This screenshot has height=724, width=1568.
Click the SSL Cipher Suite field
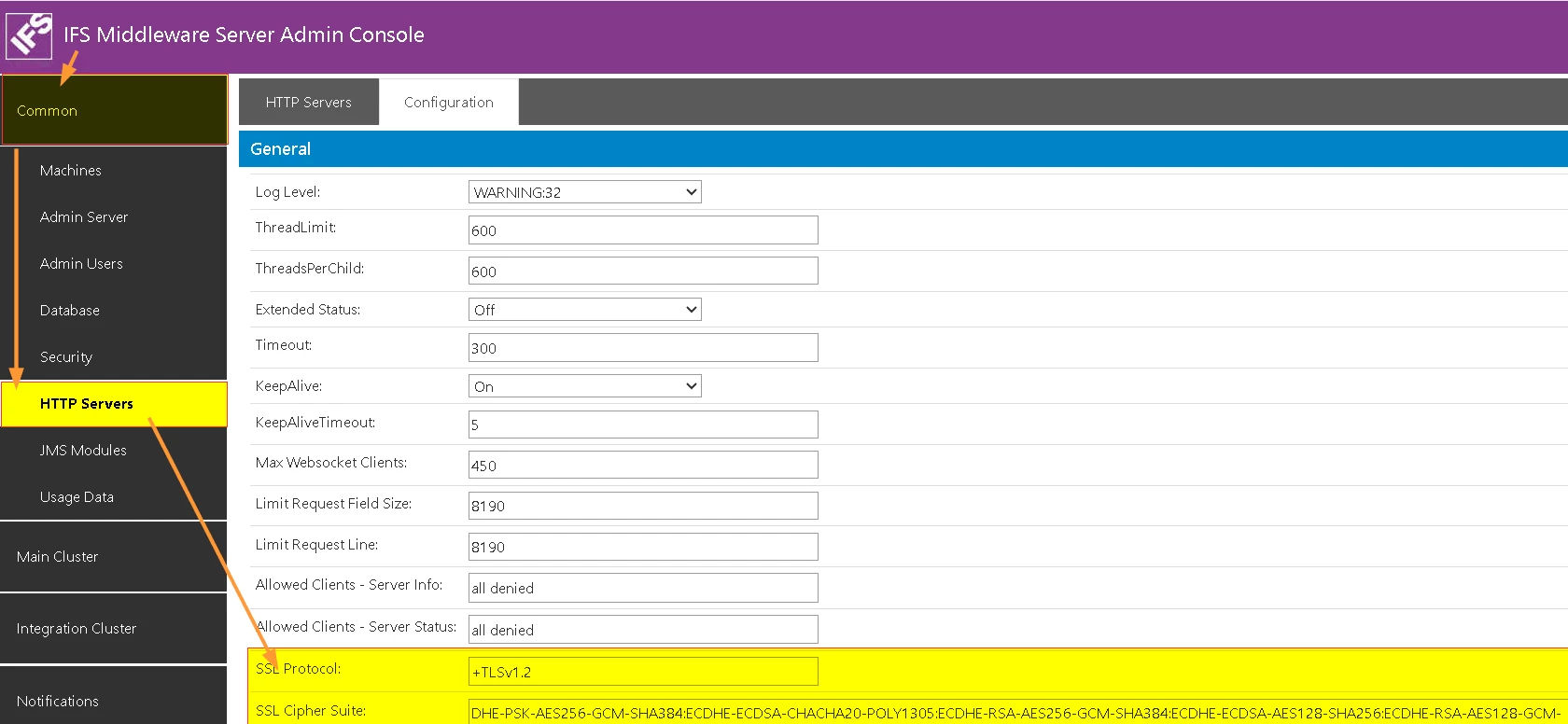coord(1017,712)
